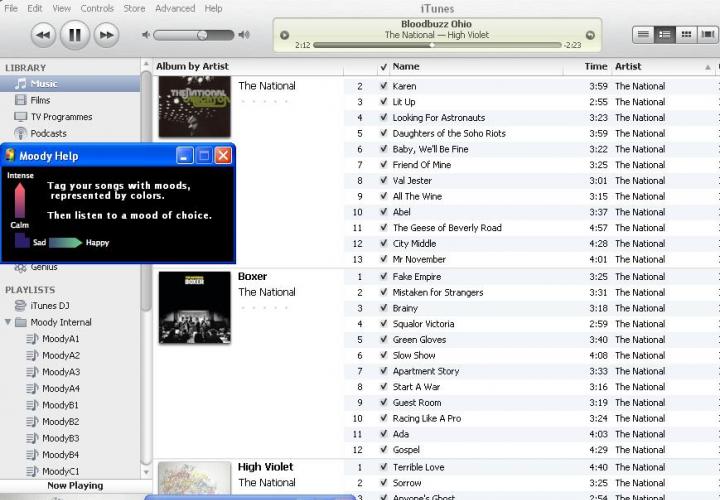Uncheck the Fake Empire checkbox

[x=383, y=276]
